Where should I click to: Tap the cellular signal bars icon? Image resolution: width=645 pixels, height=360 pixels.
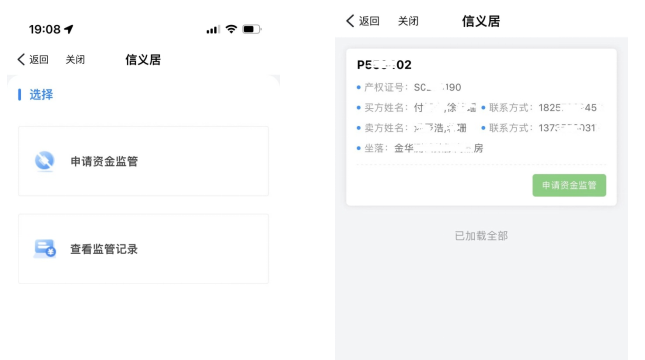click(213, 30)
